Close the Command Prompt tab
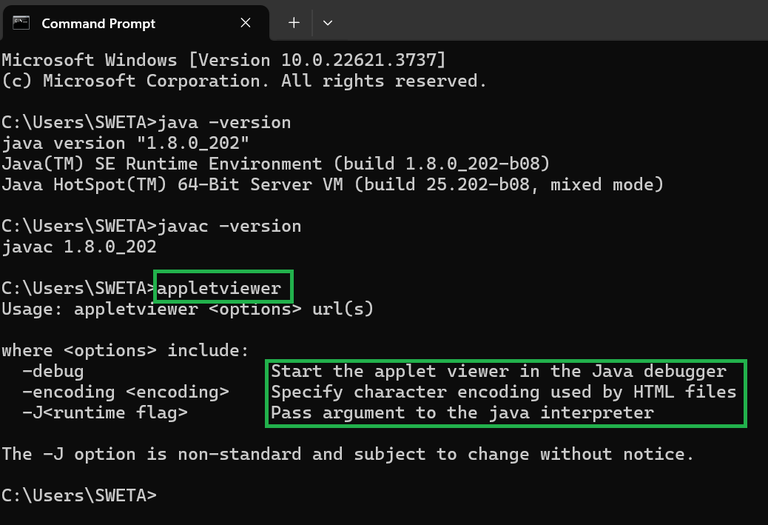The image size is (768, 525). click(245, 23)
